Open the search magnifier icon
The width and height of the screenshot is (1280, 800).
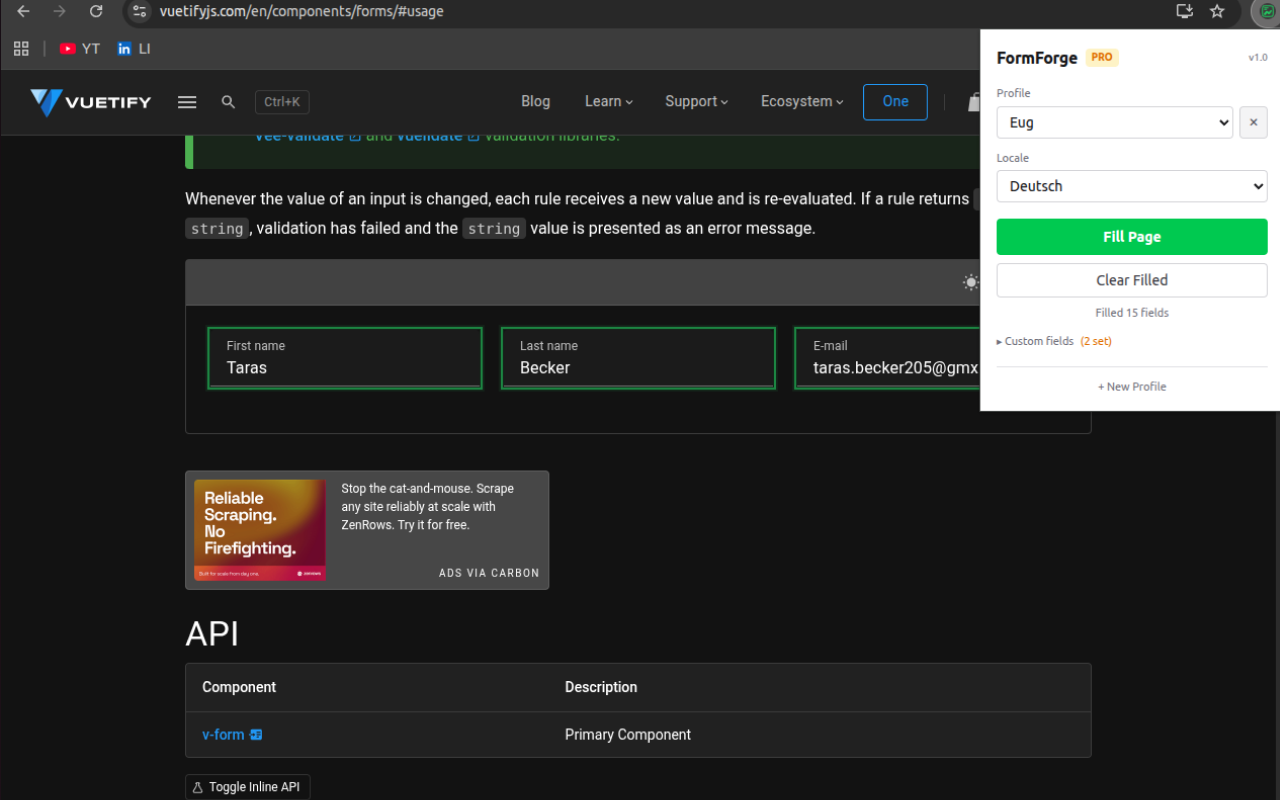[x=228, y=101]
